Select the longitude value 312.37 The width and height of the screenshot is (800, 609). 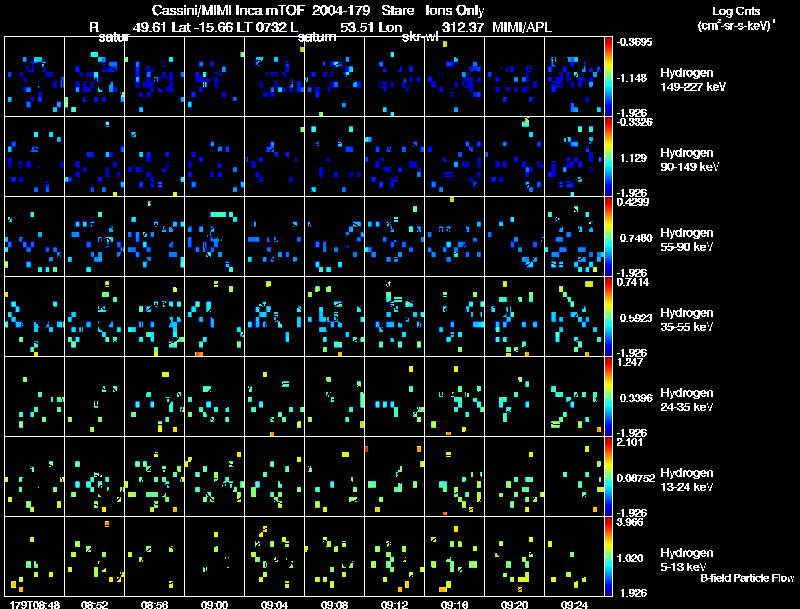[462, 27]
